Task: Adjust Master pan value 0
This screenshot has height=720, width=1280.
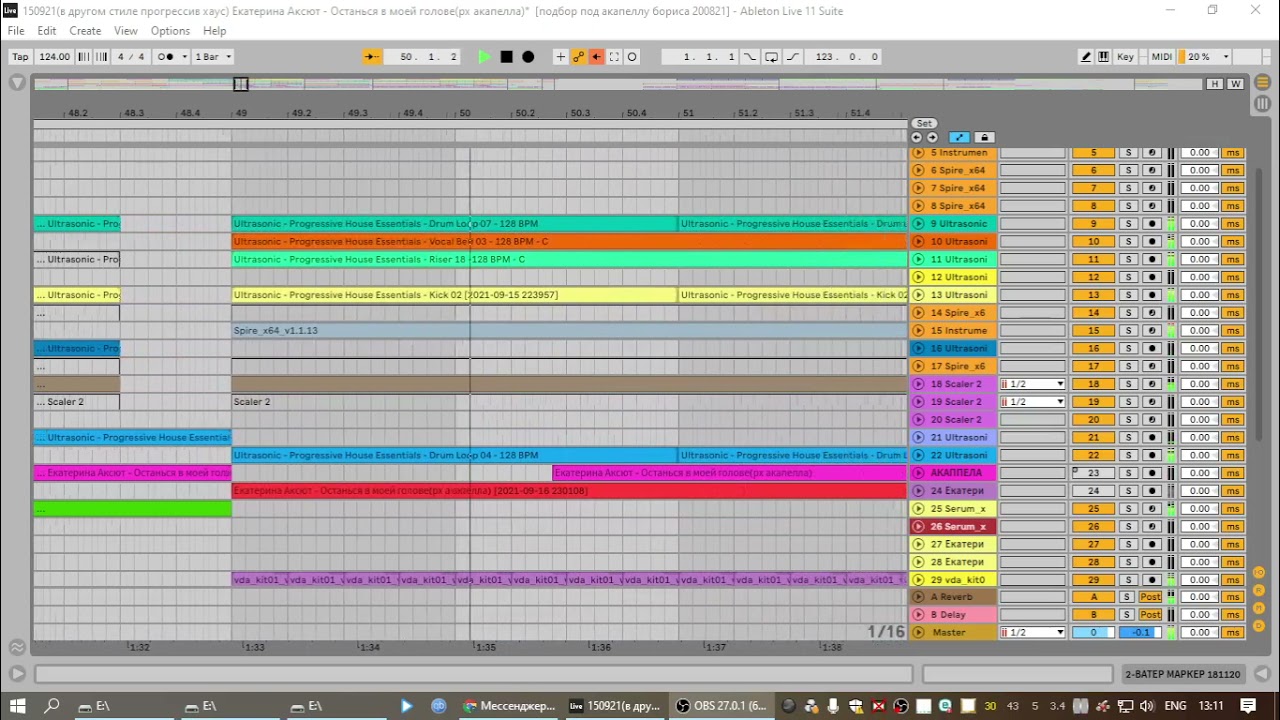Action: pyautogui.click(x=1093, y=633)
